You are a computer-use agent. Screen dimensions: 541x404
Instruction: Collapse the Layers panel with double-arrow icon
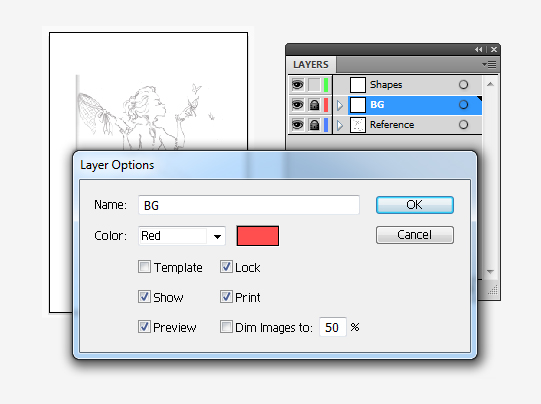point(478,50)
